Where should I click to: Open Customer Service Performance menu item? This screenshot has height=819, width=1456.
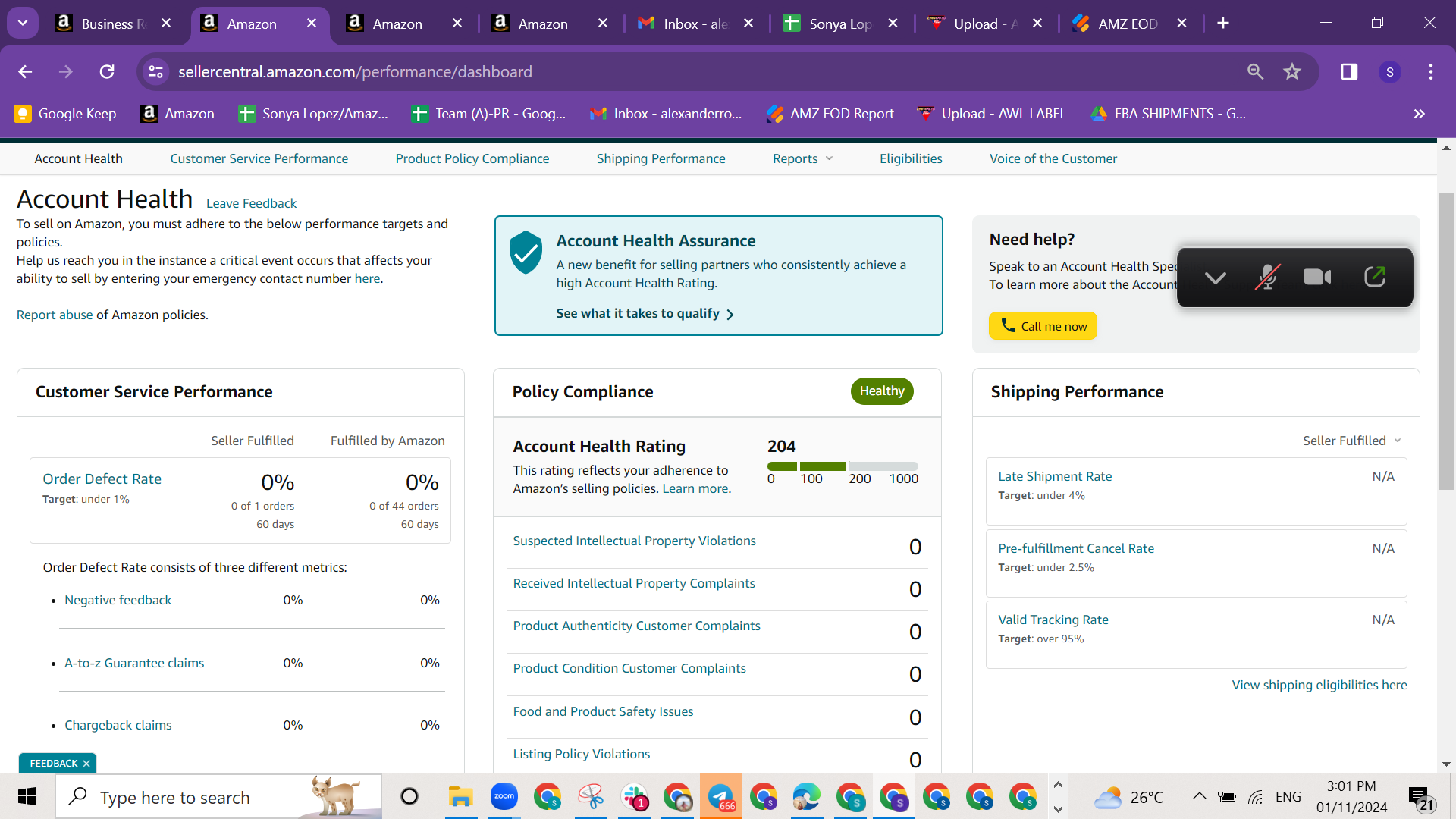[x=259, y=158]
